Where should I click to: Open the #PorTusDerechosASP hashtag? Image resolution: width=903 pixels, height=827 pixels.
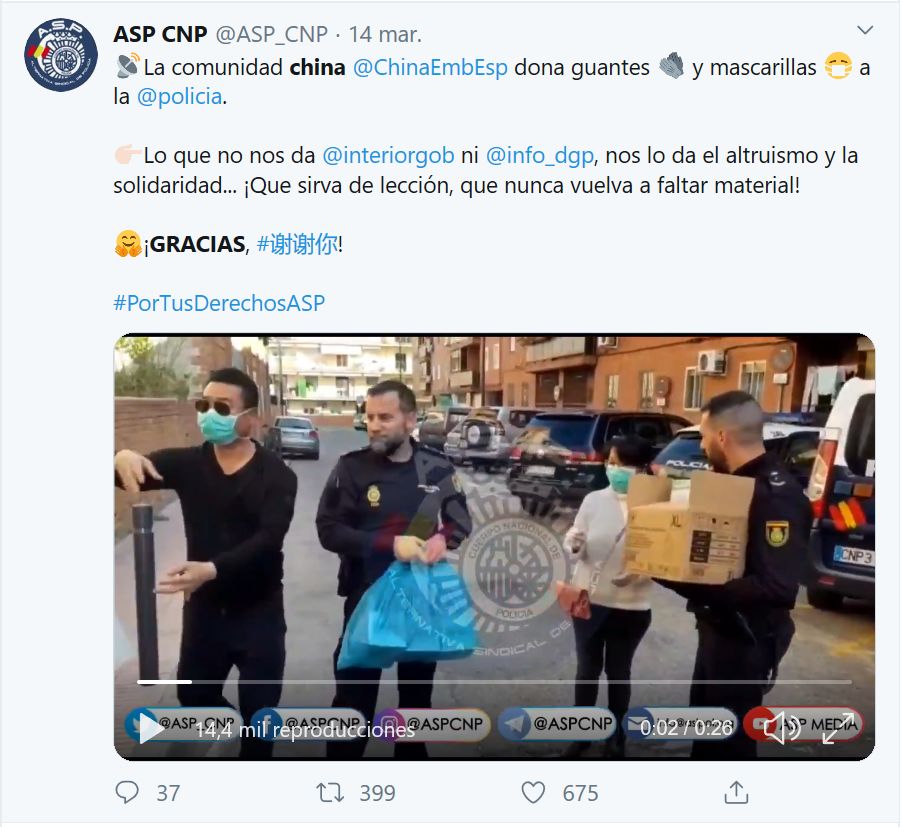tap(219, 303)
